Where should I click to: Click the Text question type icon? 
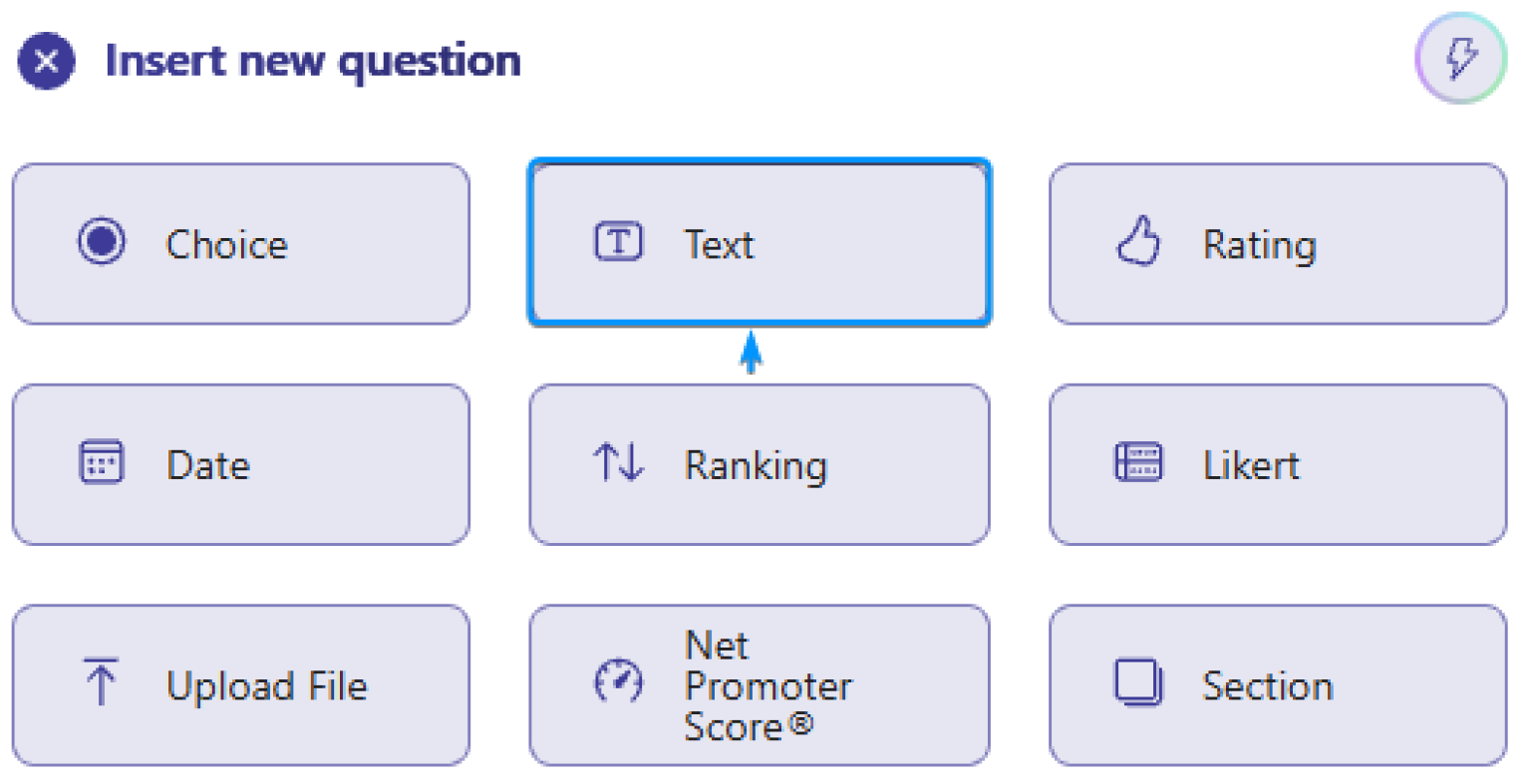(x=617, y=242)
